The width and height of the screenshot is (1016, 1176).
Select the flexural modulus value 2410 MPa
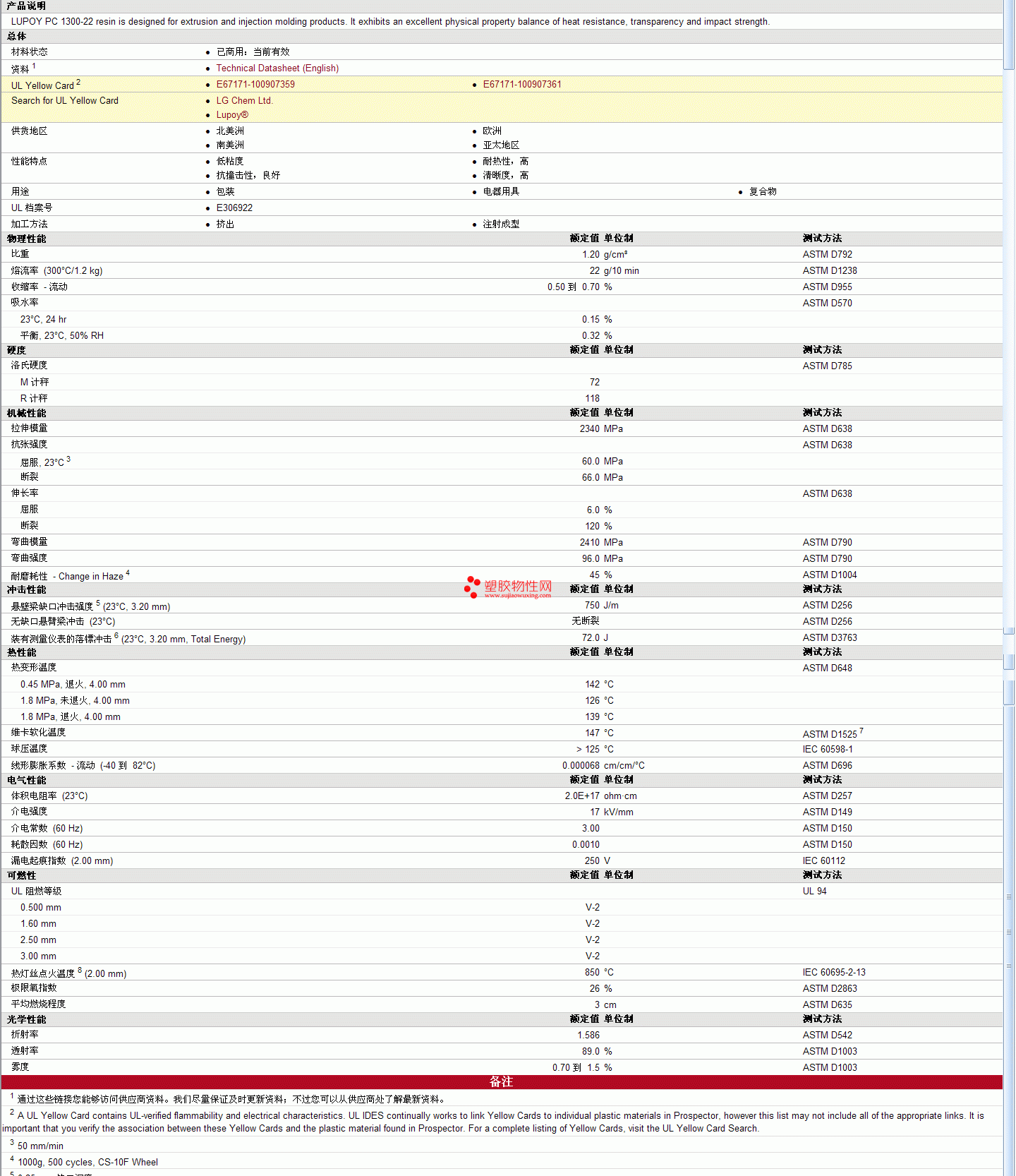tap(601, 543)
